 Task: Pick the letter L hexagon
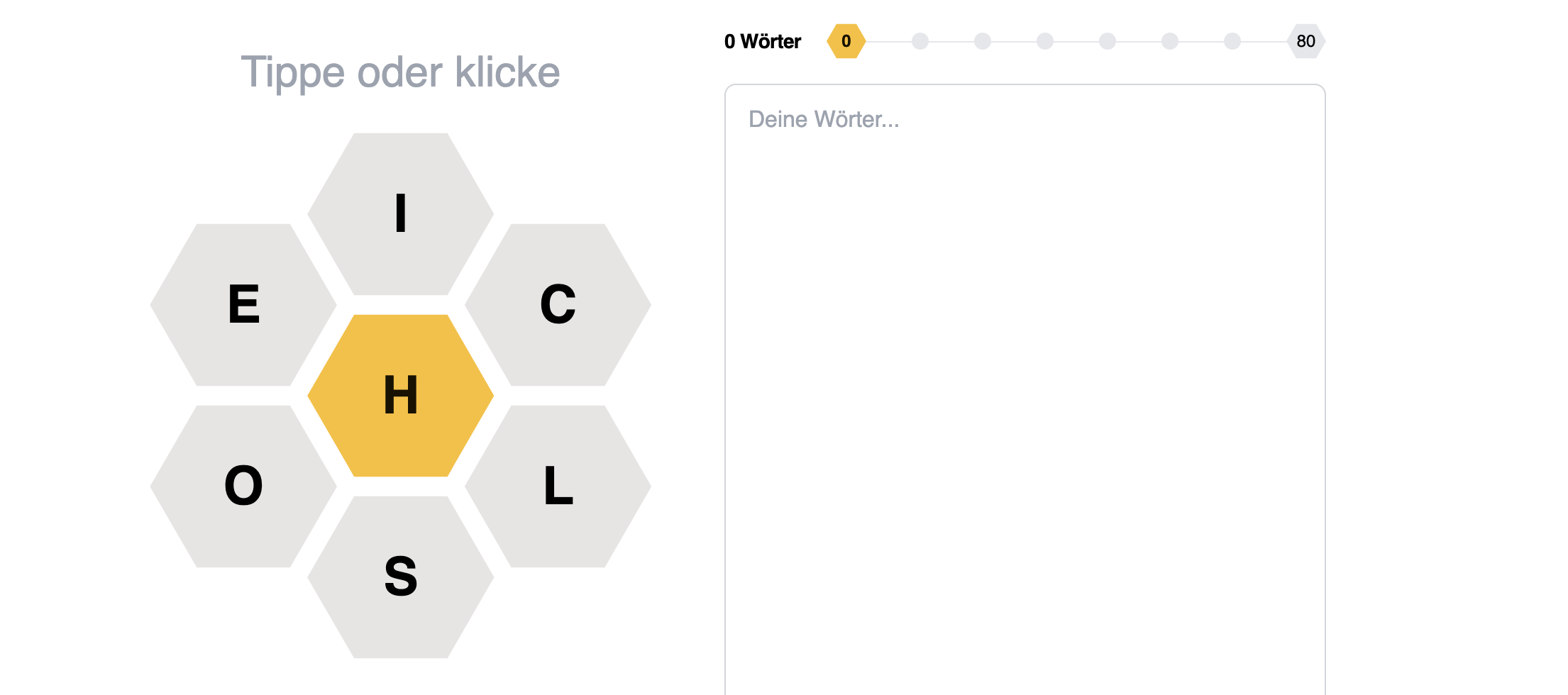(558, 486)
